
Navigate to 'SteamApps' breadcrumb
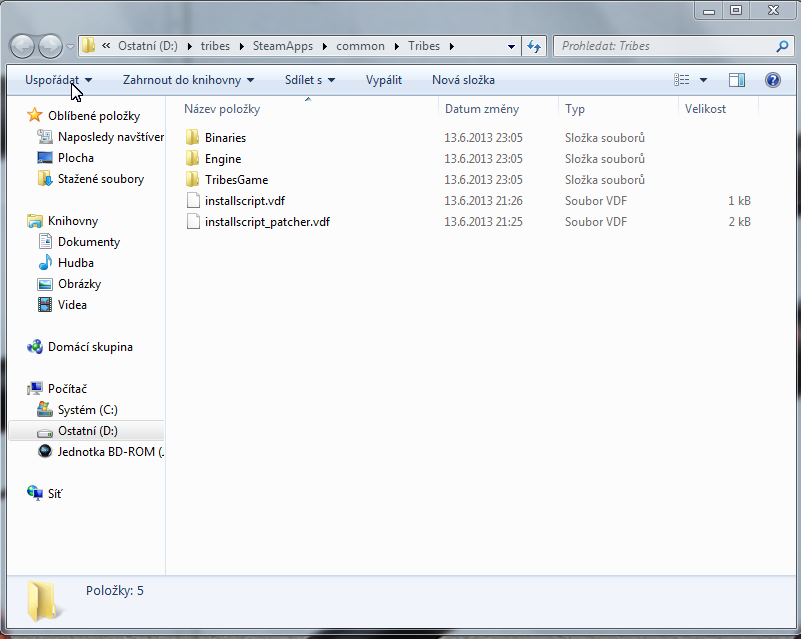[x=282, y=46]
